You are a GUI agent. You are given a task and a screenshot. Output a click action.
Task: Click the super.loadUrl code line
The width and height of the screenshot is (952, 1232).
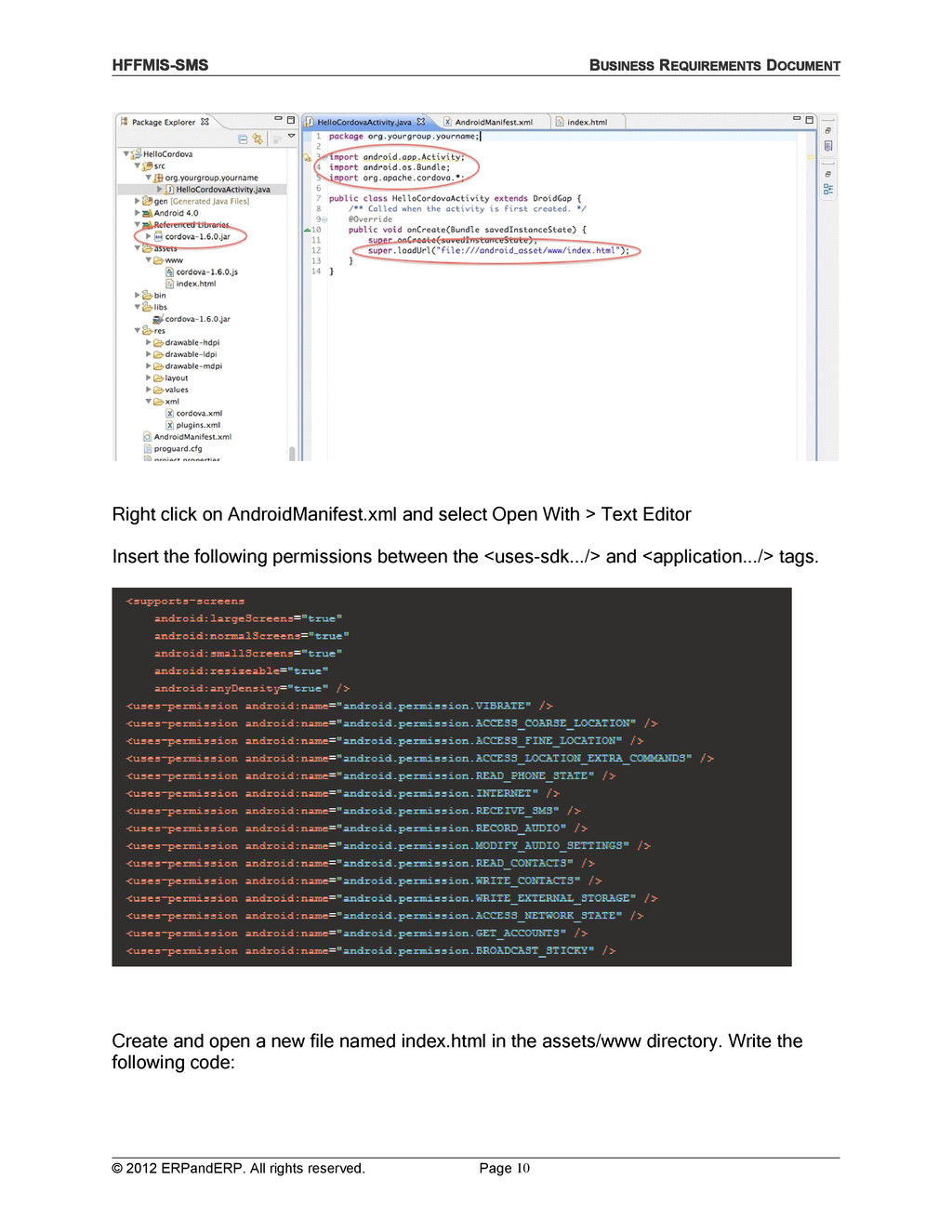coord(498,250)
